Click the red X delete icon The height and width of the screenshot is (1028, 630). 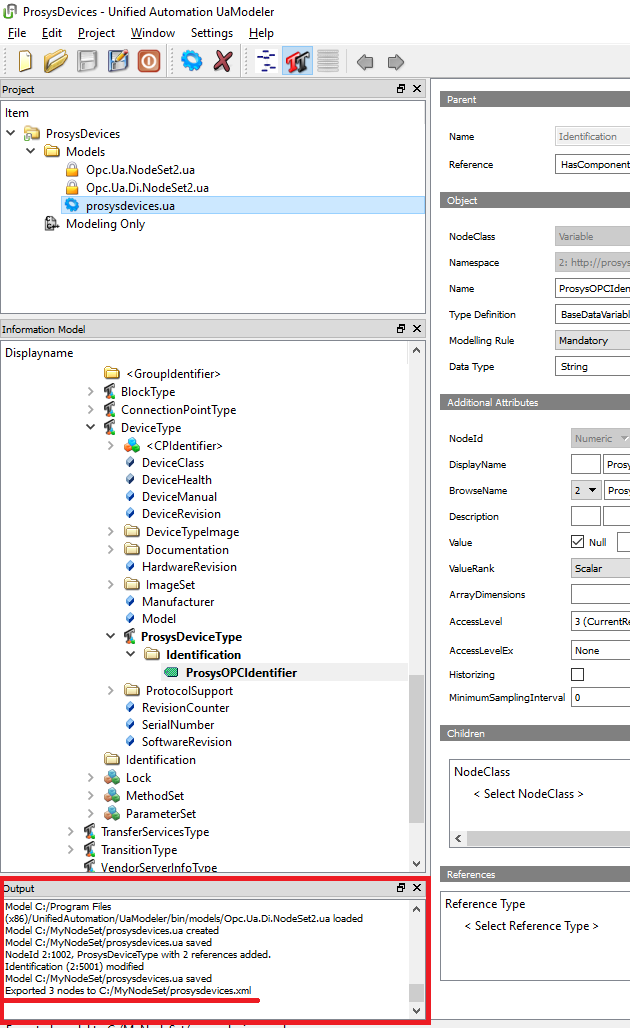[x=222, y=61]
